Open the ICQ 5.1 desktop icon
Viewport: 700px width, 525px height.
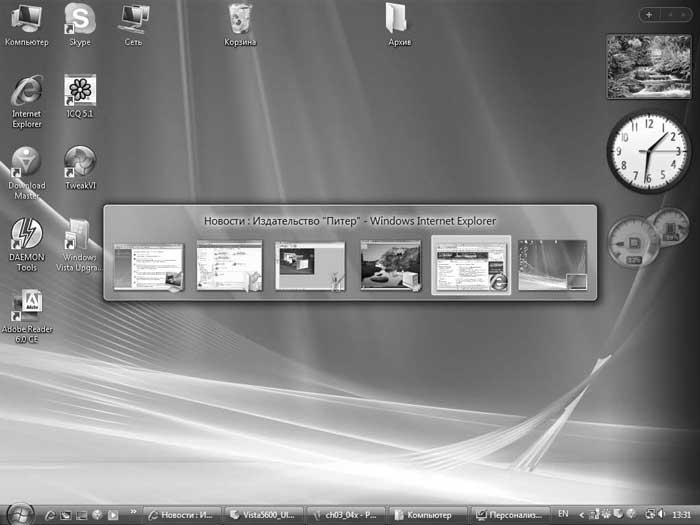[x=80, y=91]
